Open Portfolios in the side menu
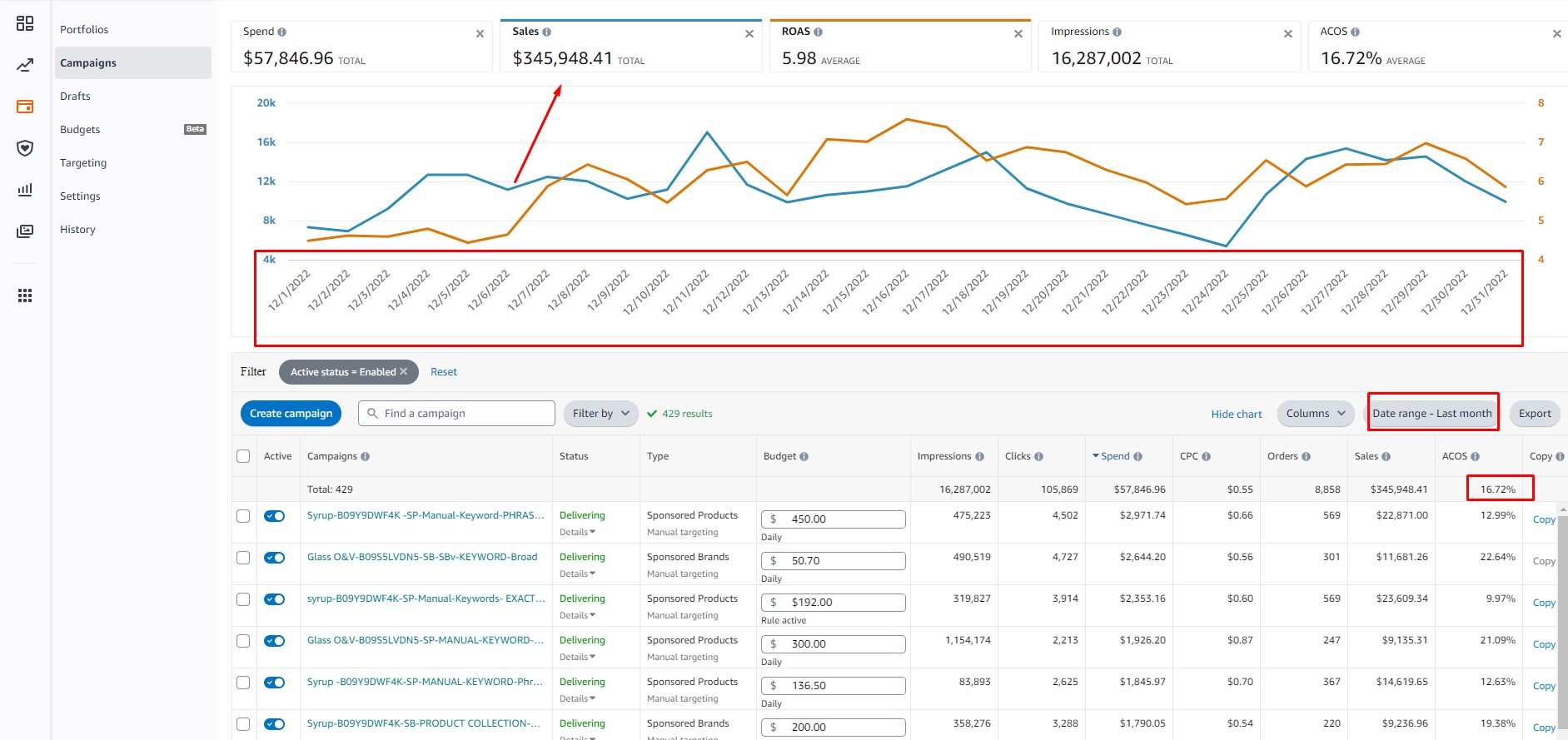The image size is (1568, 740). click(x=84, y=29)
